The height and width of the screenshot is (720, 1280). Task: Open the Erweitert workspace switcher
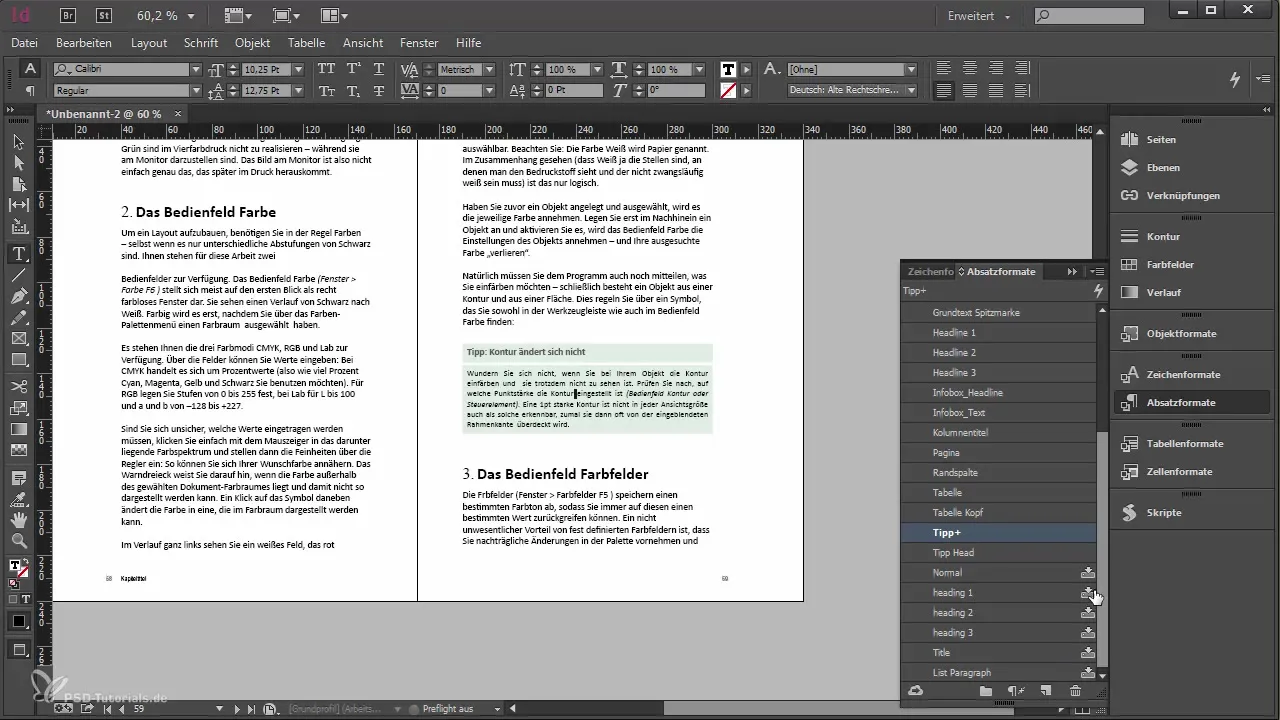979,16
